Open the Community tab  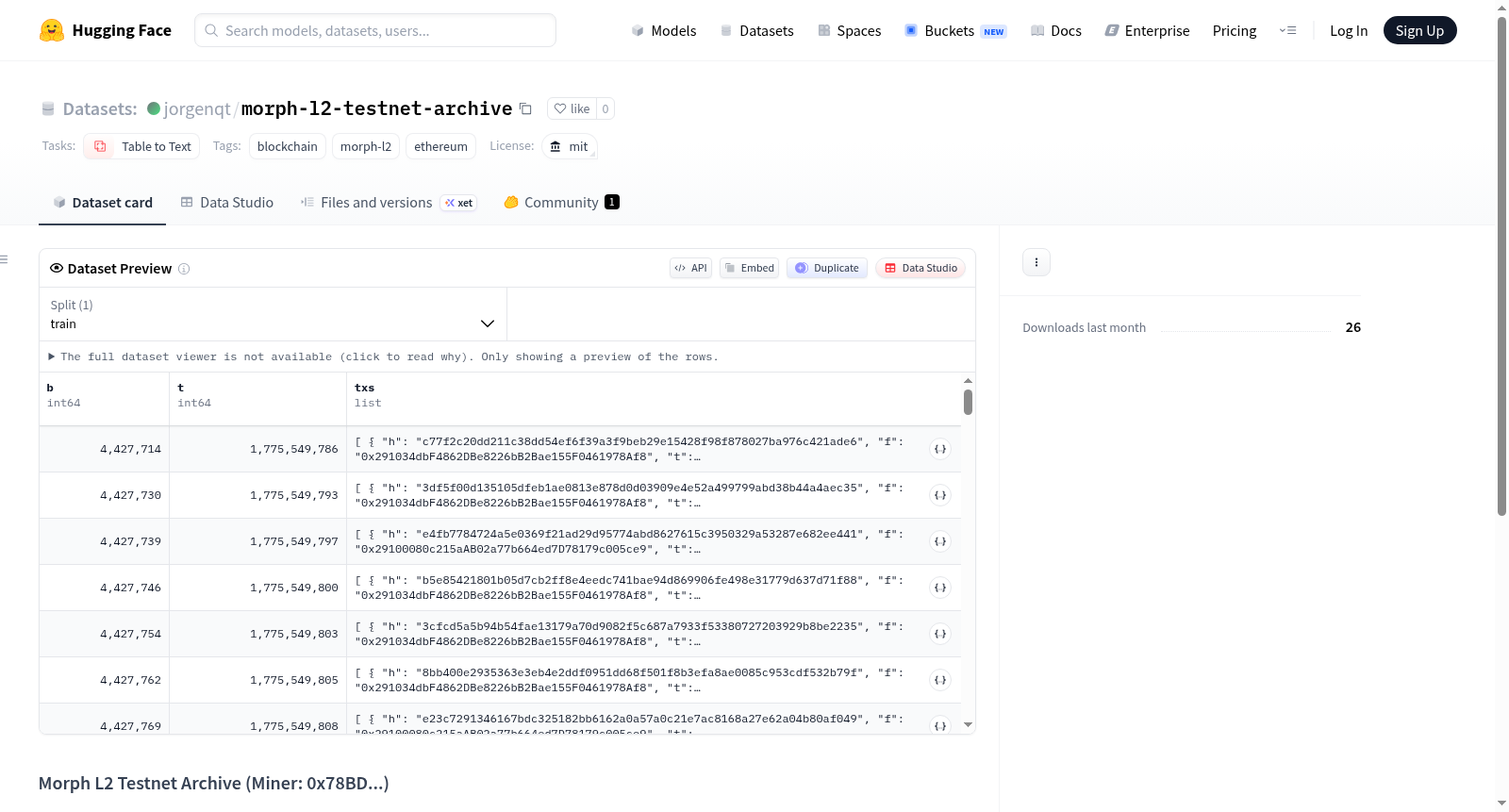coord(561,203)
